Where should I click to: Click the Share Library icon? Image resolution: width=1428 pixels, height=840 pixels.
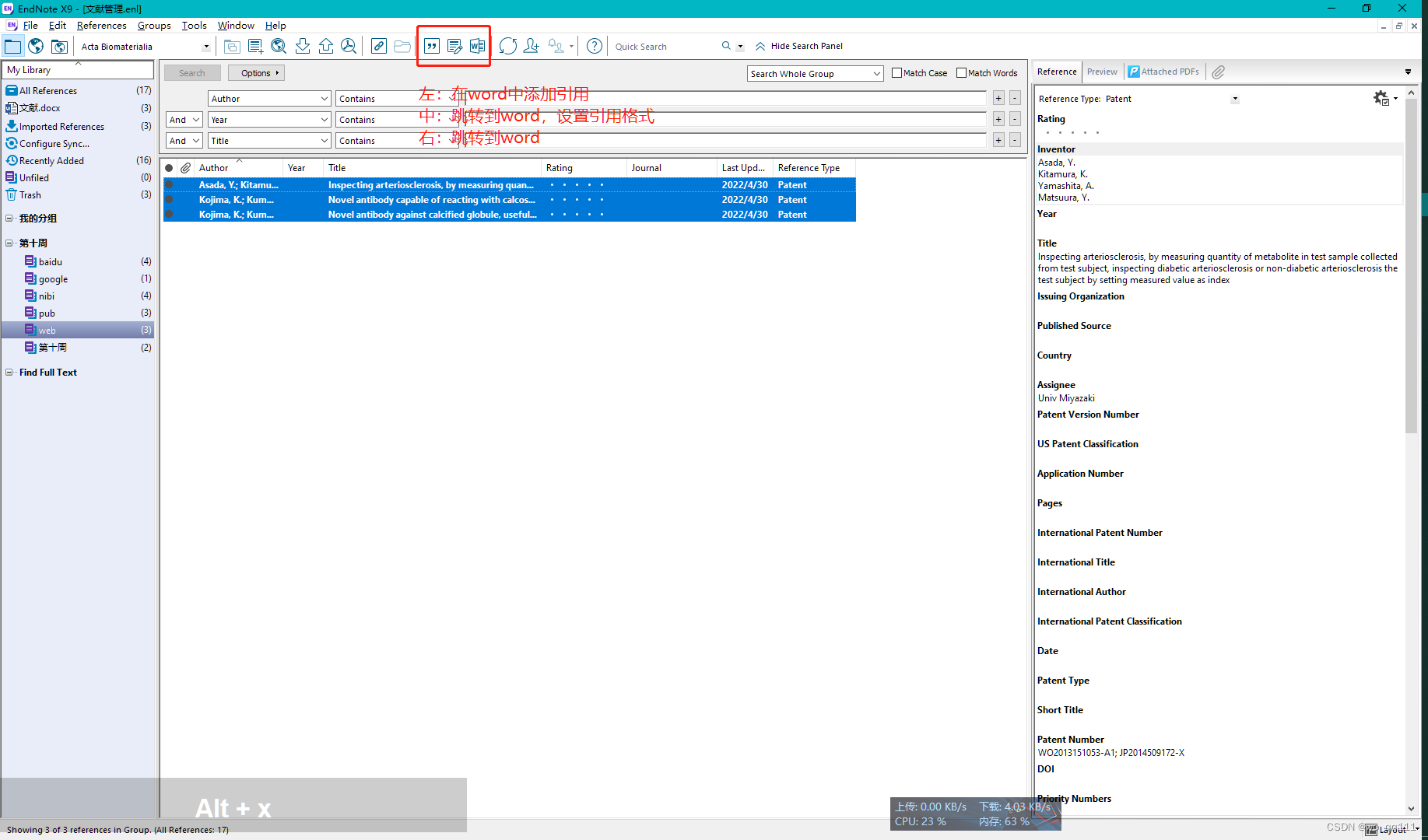[x=532, y=46]
